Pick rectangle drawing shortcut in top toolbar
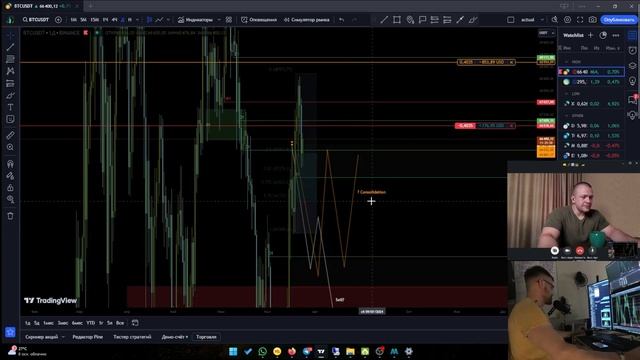640x360 pixels. [397, 20]
